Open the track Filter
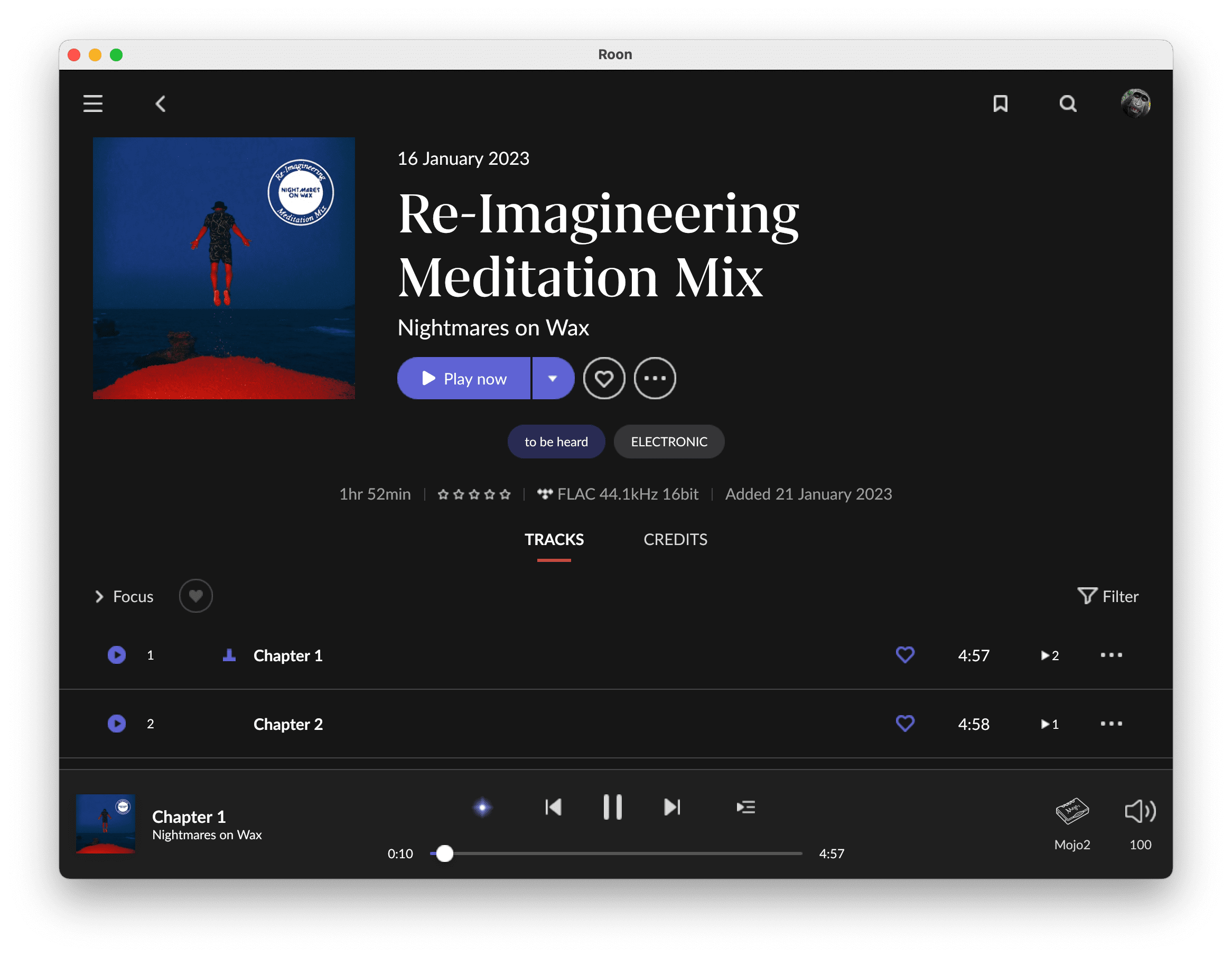1232x957 pixels. tap(1108, 597)
